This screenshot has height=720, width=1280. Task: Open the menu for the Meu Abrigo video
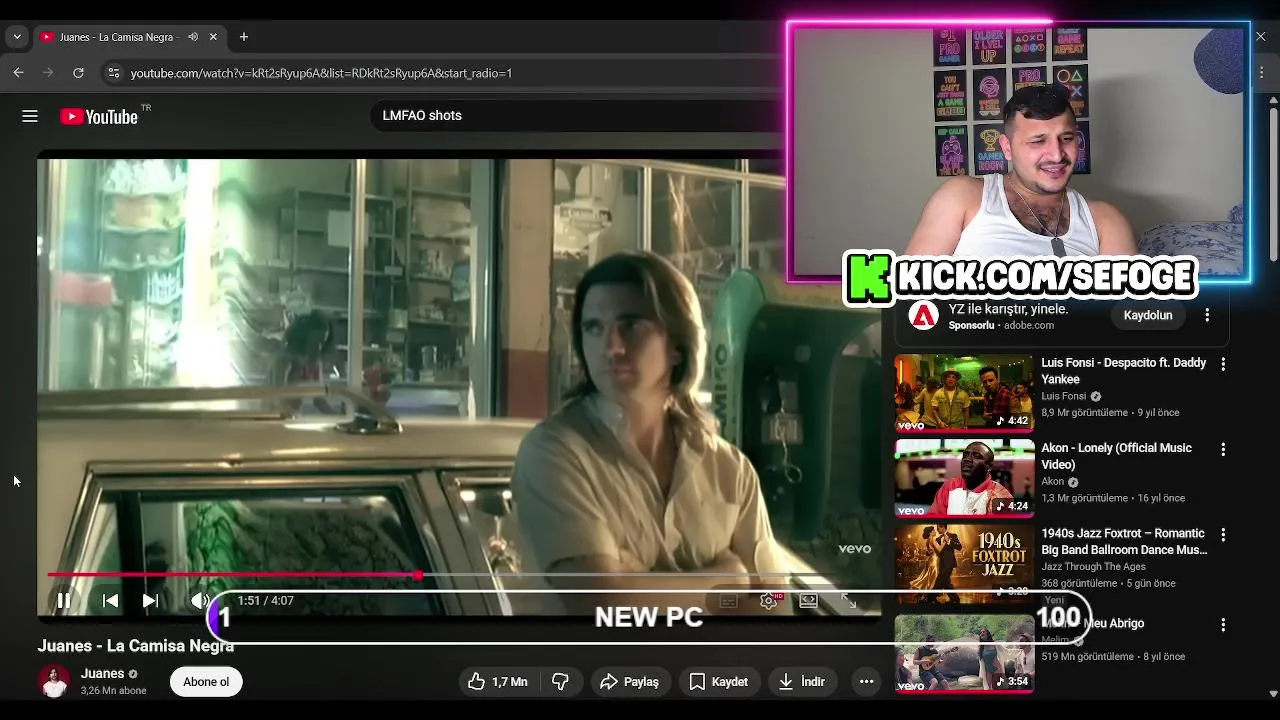click(x=1223, y=625)
